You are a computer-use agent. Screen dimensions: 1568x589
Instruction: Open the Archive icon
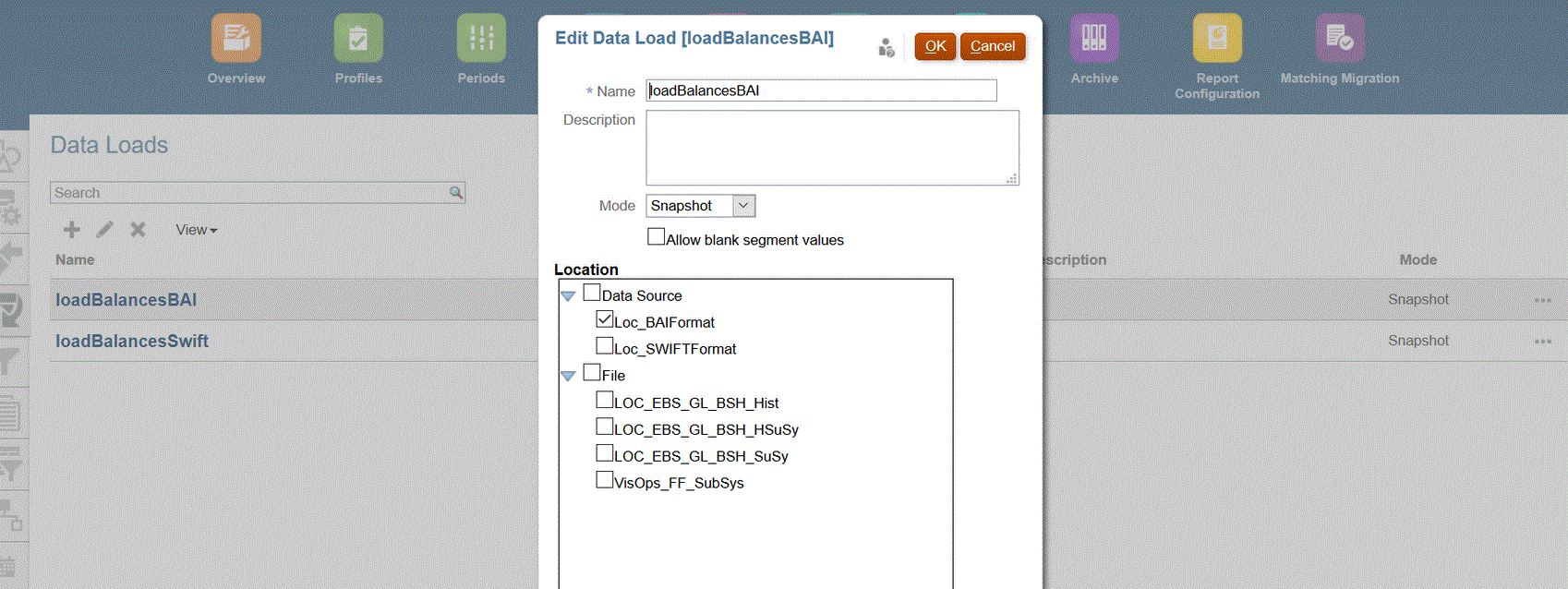1094,38
